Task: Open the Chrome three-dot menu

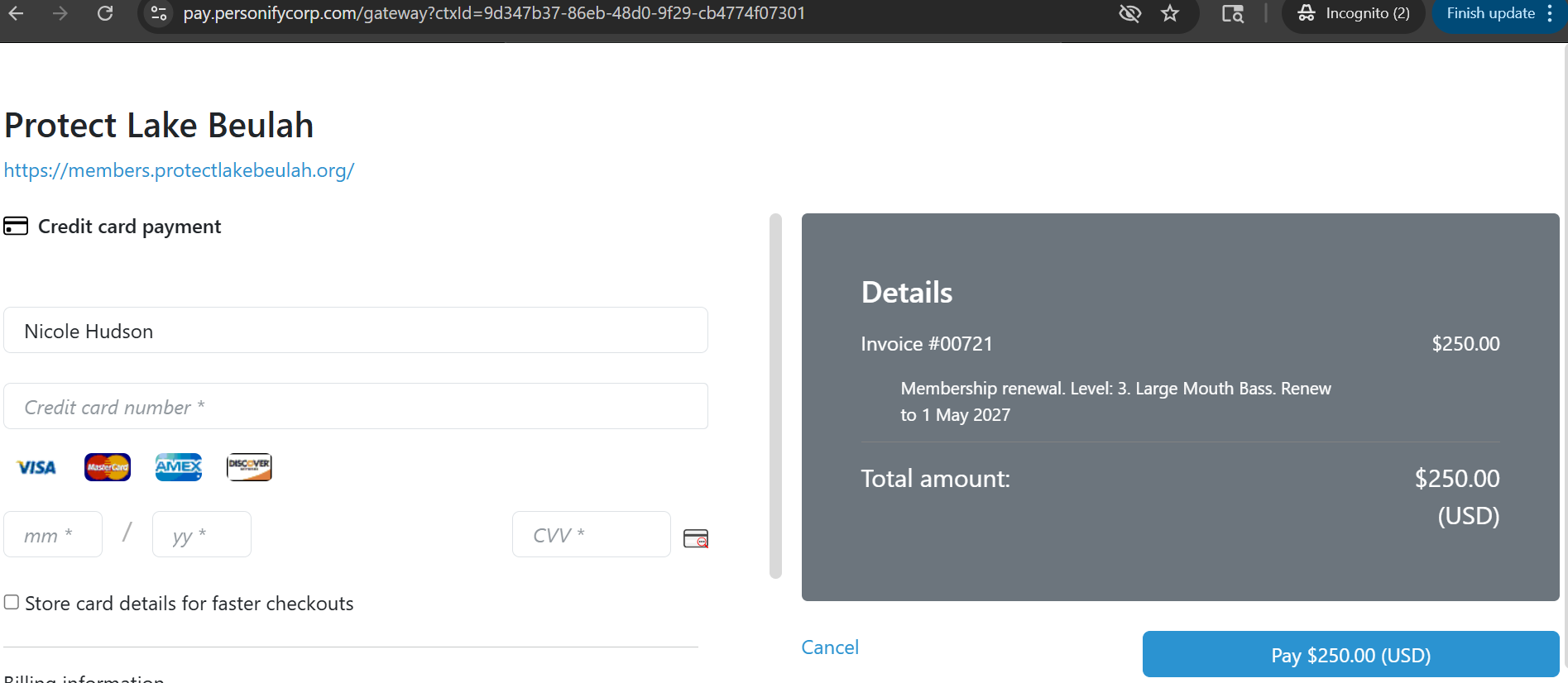Action: 1550,13
